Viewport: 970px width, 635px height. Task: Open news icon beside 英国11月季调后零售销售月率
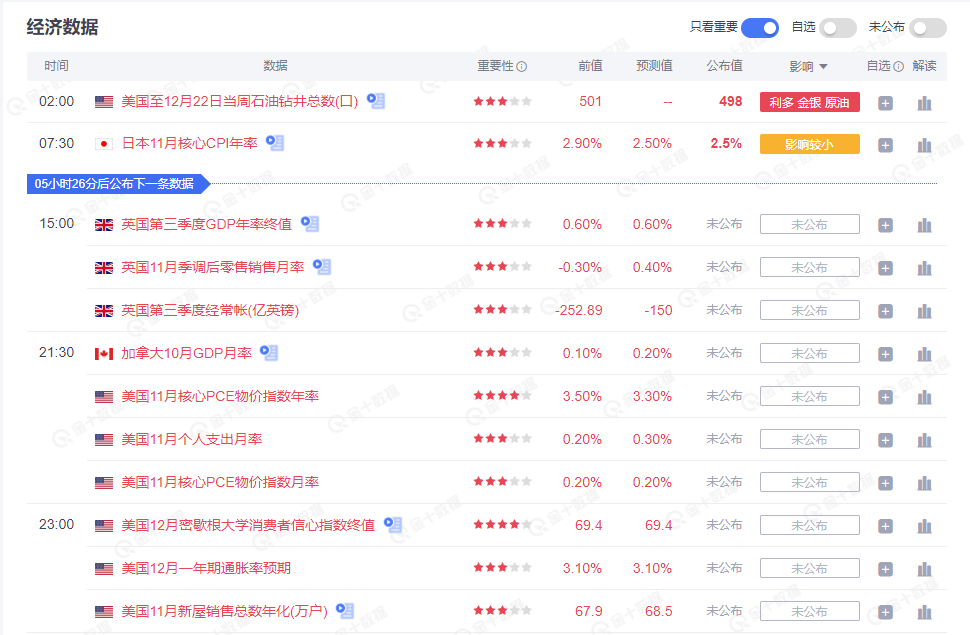322,267
